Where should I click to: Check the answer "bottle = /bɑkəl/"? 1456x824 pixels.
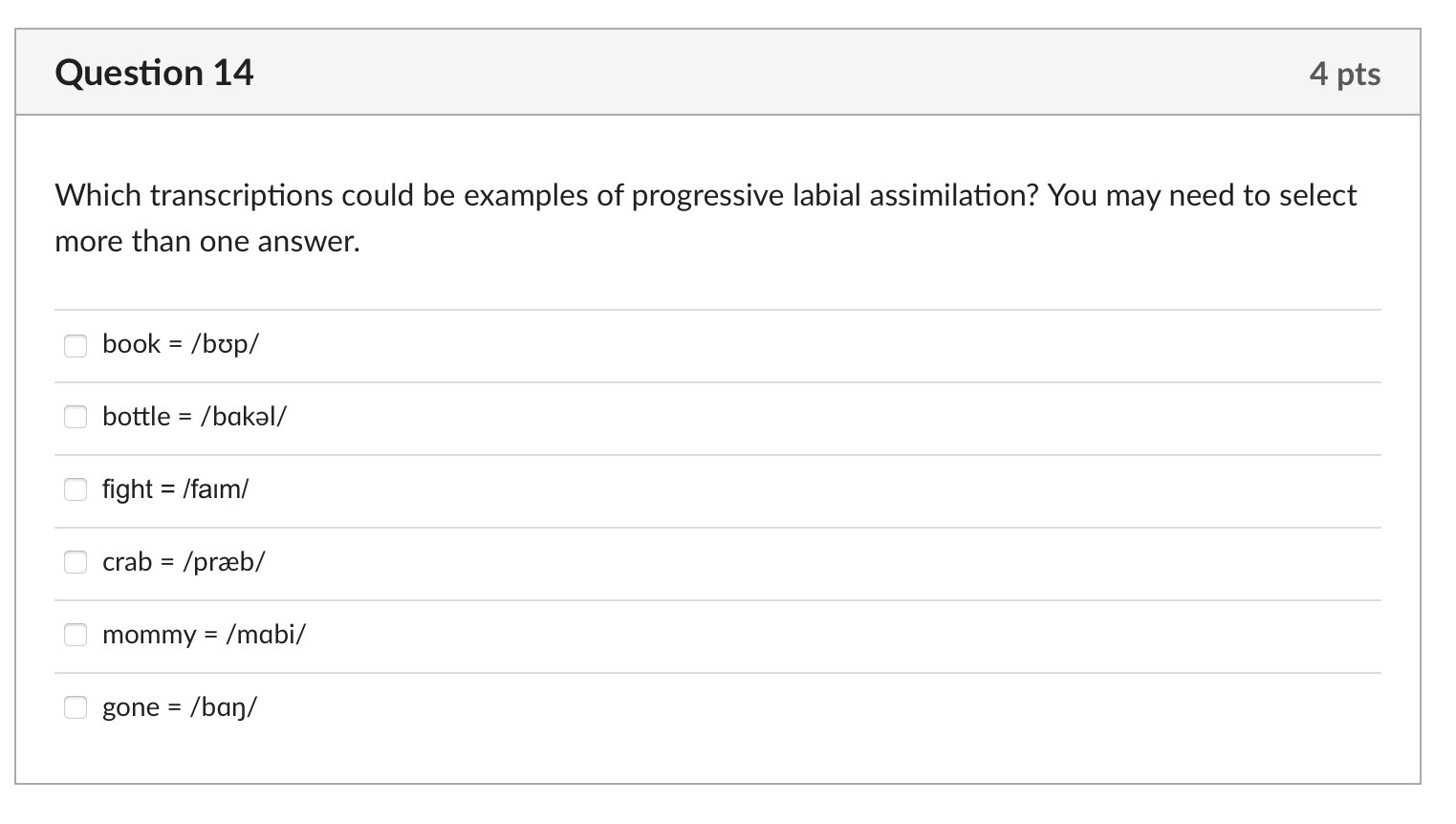tap(75, 417)
